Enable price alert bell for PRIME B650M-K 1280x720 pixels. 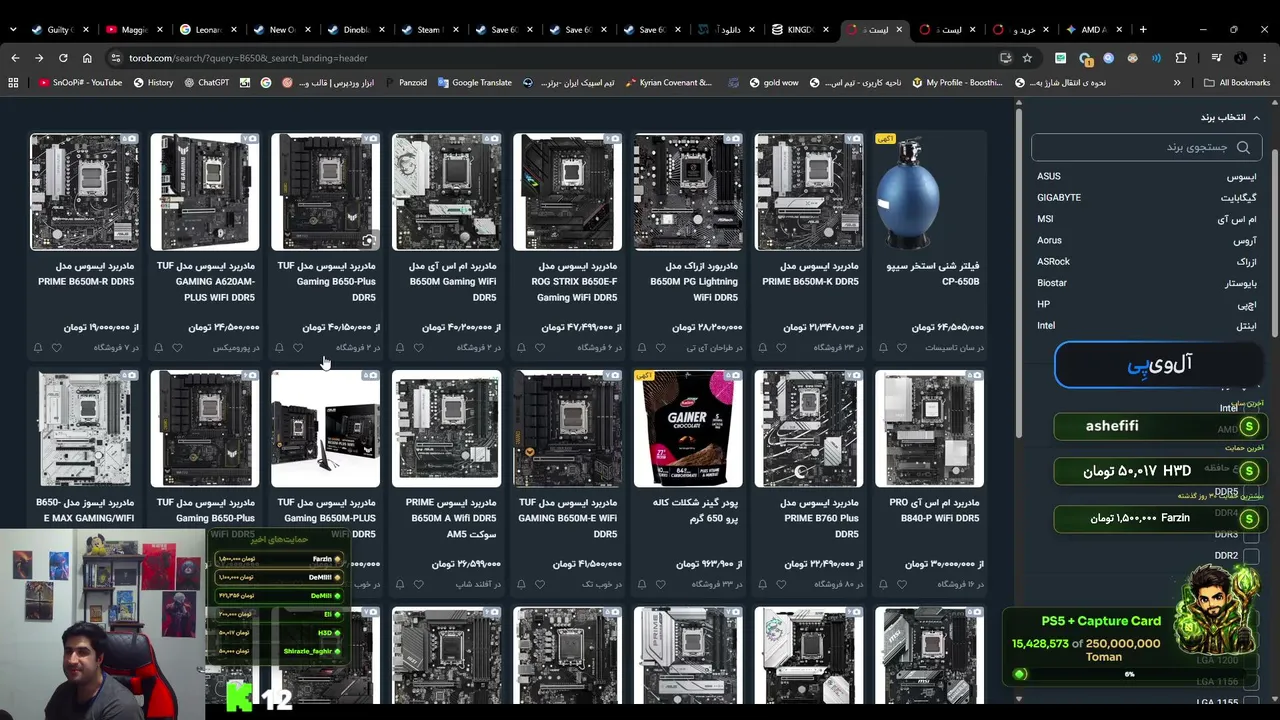[x=763, y=348]
